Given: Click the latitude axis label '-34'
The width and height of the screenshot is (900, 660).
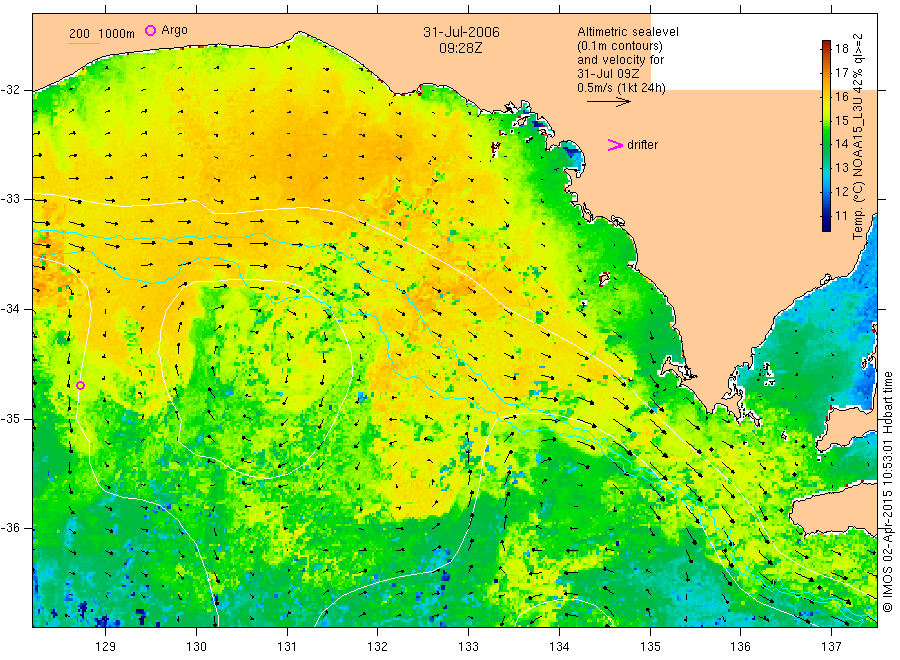Looking at the screenshot, I should (x=10, y=309).
